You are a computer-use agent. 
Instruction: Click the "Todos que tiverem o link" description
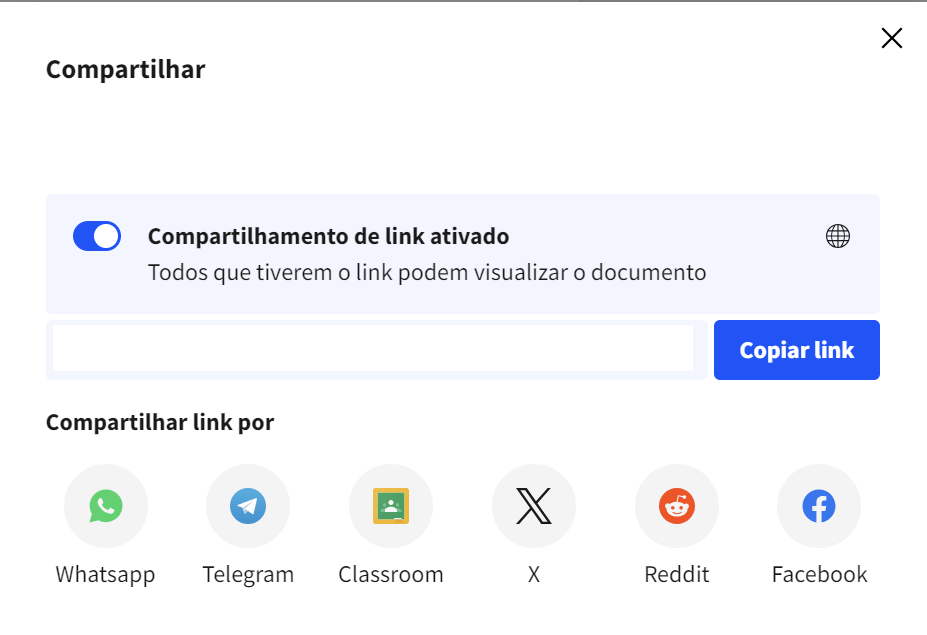coord(427,272)
